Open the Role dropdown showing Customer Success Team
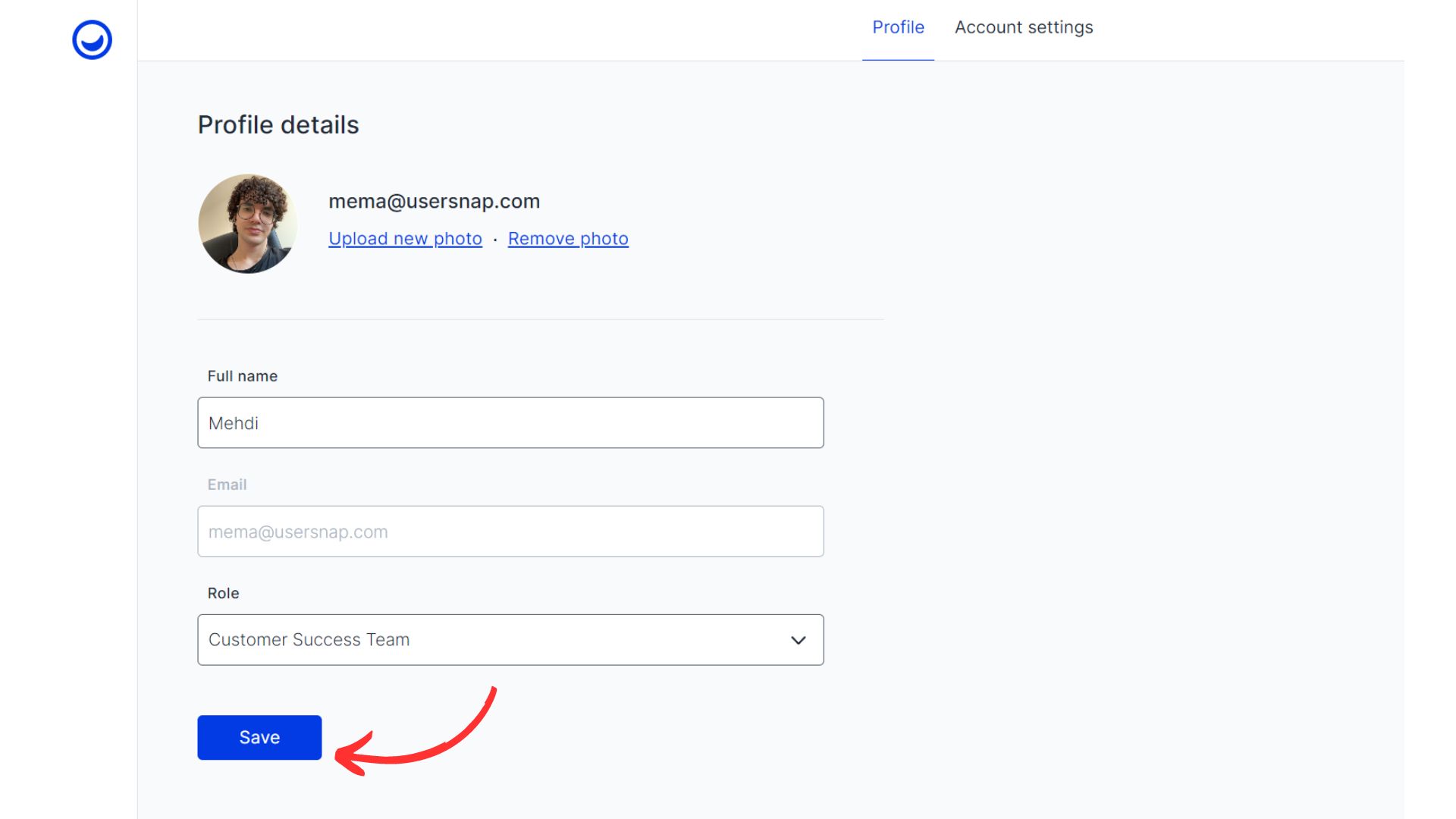Viewport: 1456px width, 819px height. coord(510,640)
